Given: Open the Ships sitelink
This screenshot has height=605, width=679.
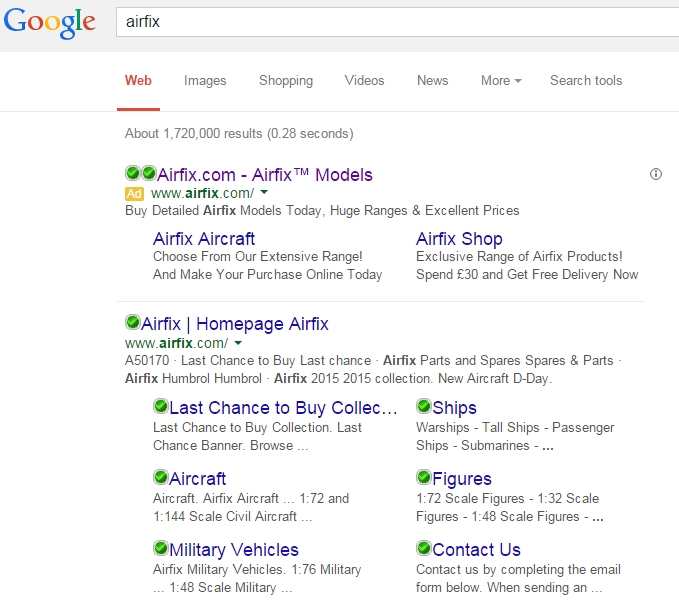Looking at the screenshot, I should 454,408.
